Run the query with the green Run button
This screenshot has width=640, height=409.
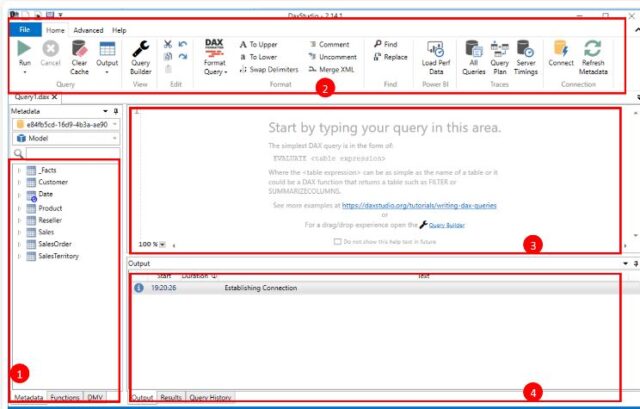click(24, 48)
